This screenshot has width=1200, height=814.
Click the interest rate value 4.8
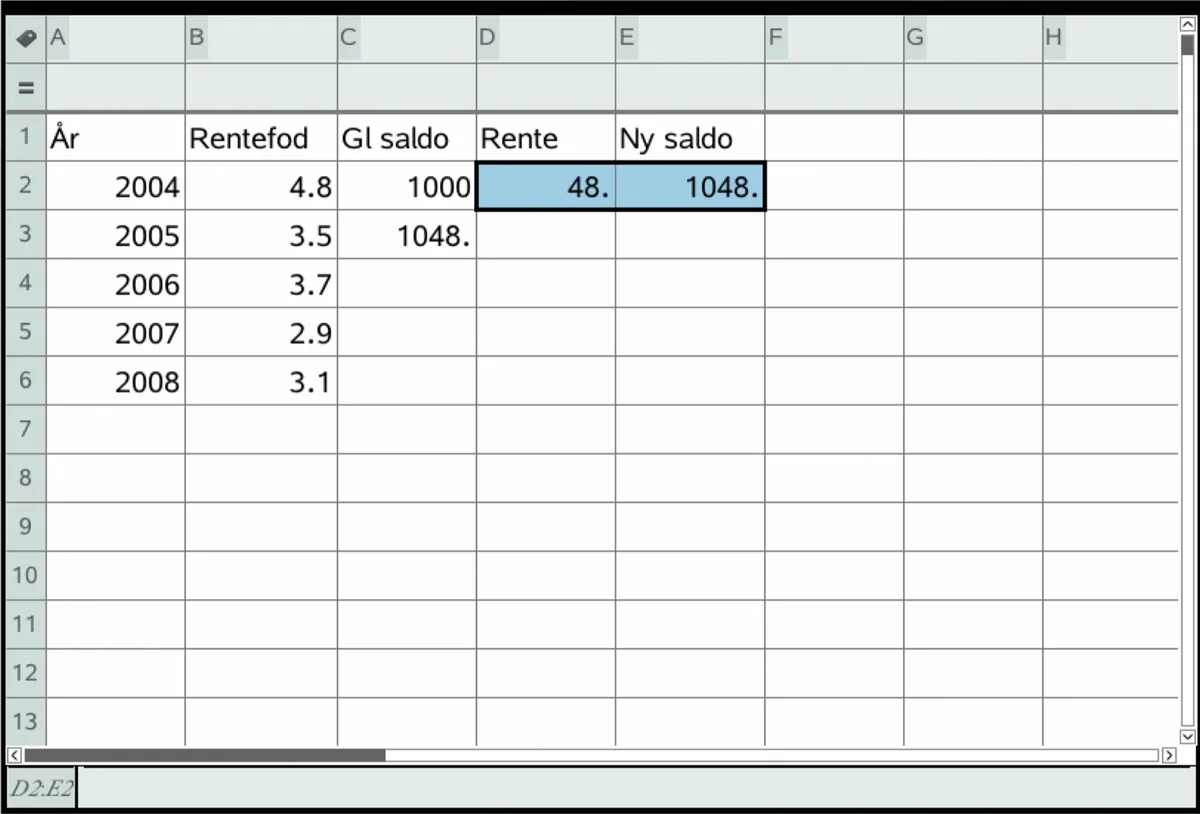[x=261, y=186]
